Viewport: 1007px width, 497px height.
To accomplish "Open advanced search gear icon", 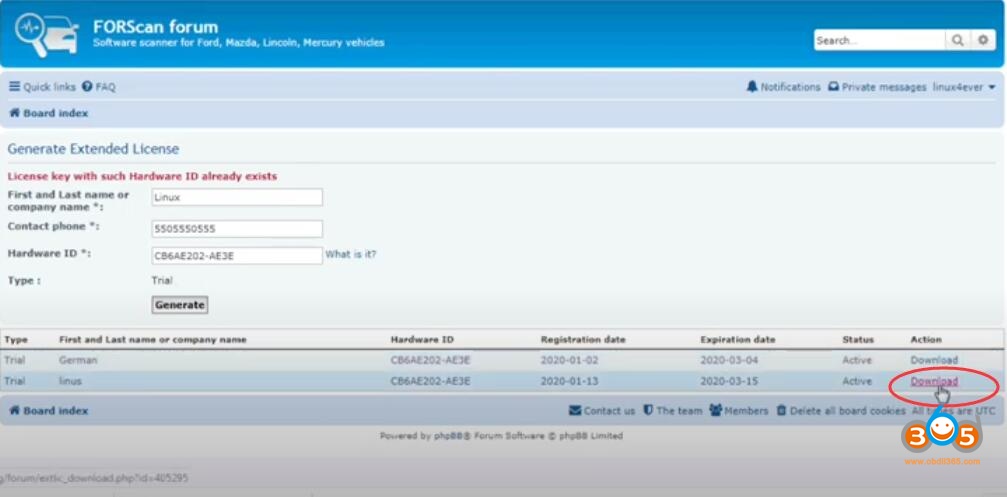I will 983,40.
